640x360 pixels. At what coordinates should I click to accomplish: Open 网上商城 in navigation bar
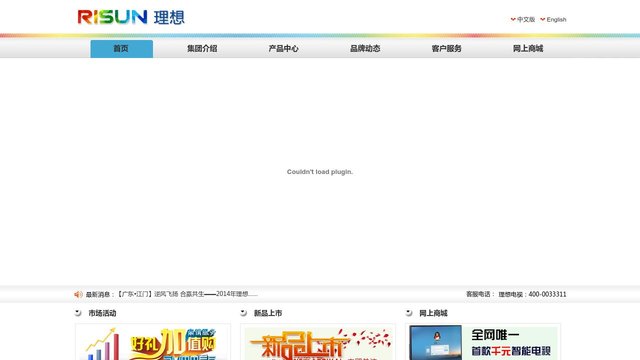click(528, 49)
